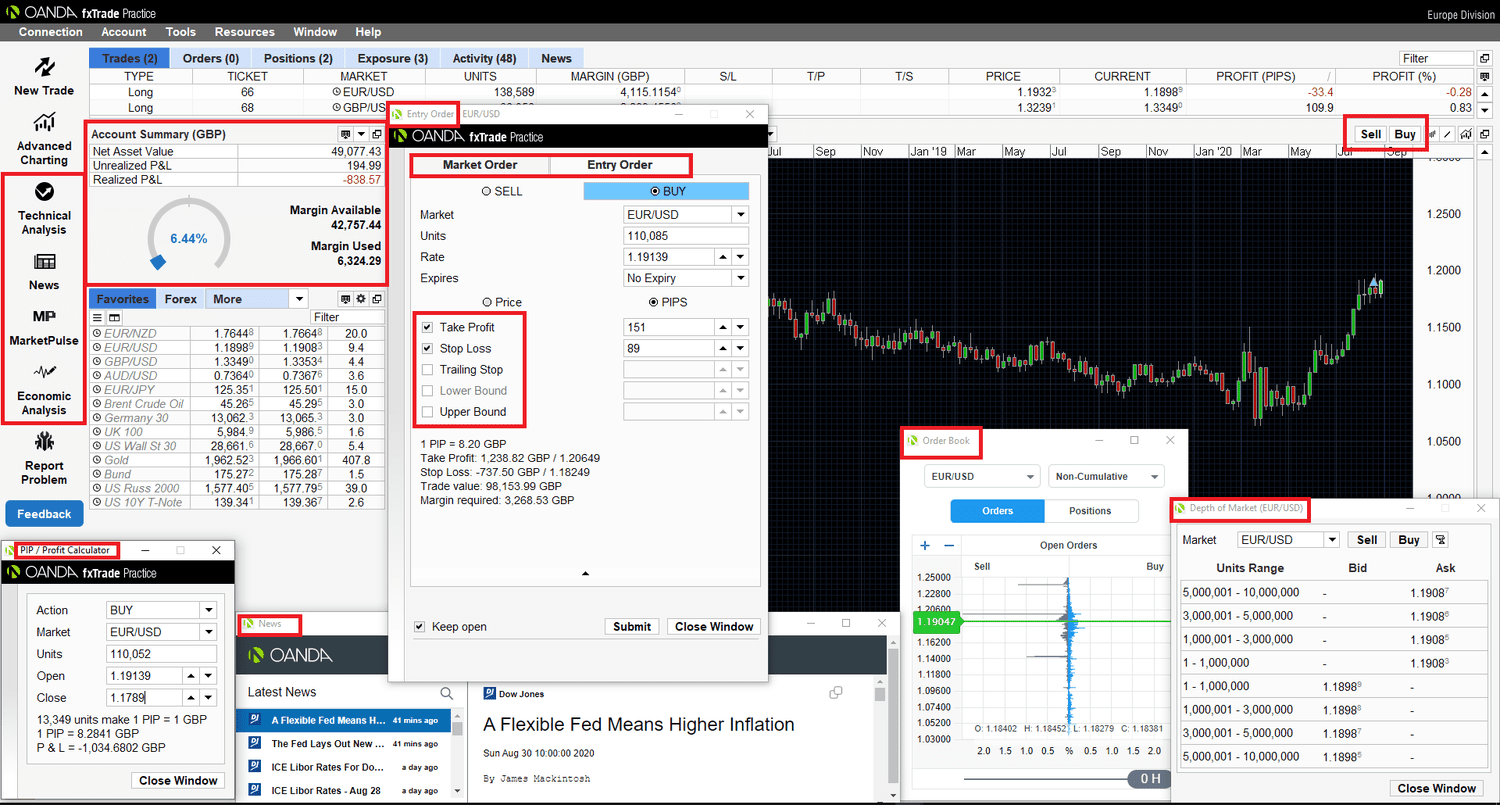Click the Submit button
The height and width of the screenshot is (805, 1500).
click(x=632, y=627)
